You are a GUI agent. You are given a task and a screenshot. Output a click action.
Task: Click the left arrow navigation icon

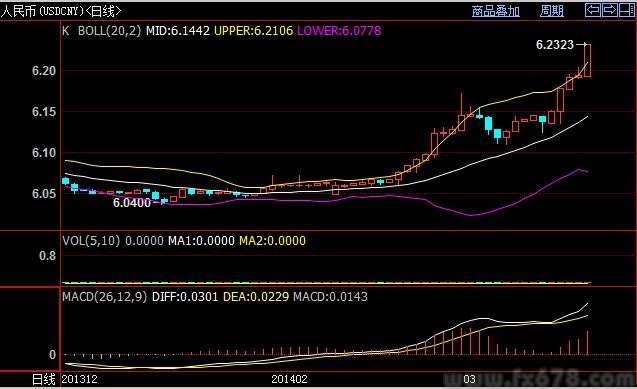tap(593, 10)
